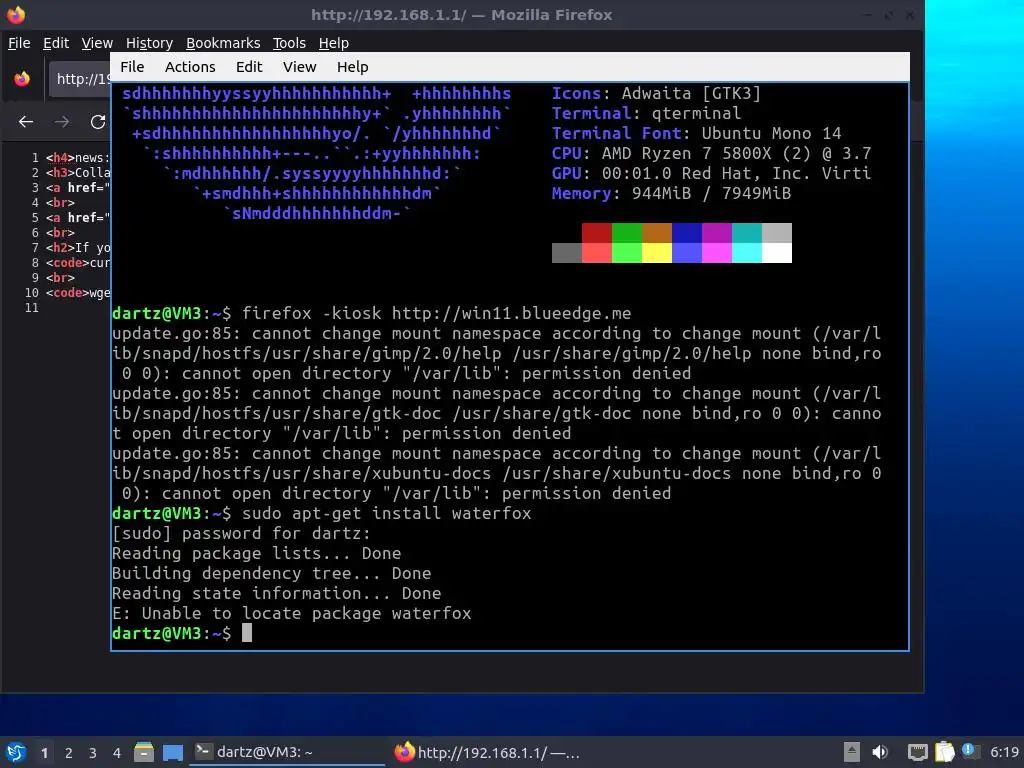Switch to virtual desktop 4
This screenshot has height=768, width=1024.
point(117,753)
